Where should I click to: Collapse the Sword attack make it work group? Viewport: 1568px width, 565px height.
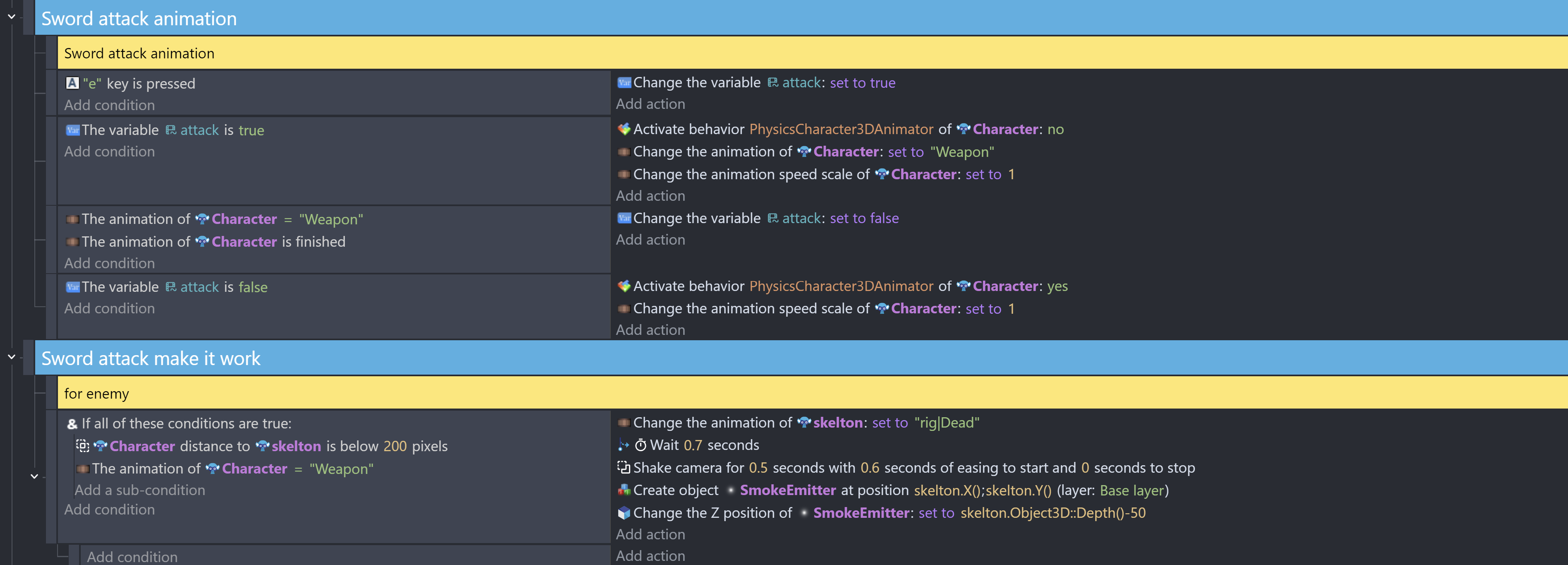(12, 357)
